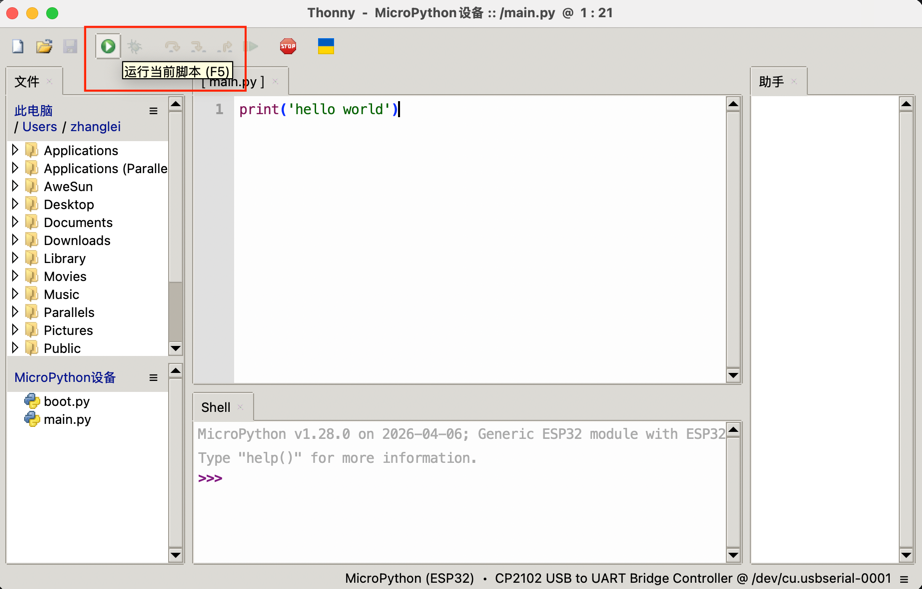The image size is (922, 589).
Task: Navigate to zhanglei in the path
Action: 95,127
